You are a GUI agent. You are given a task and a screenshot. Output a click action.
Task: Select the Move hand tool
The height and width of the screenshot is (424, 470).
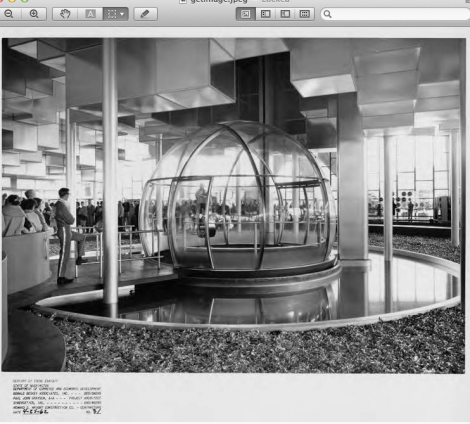65,14
